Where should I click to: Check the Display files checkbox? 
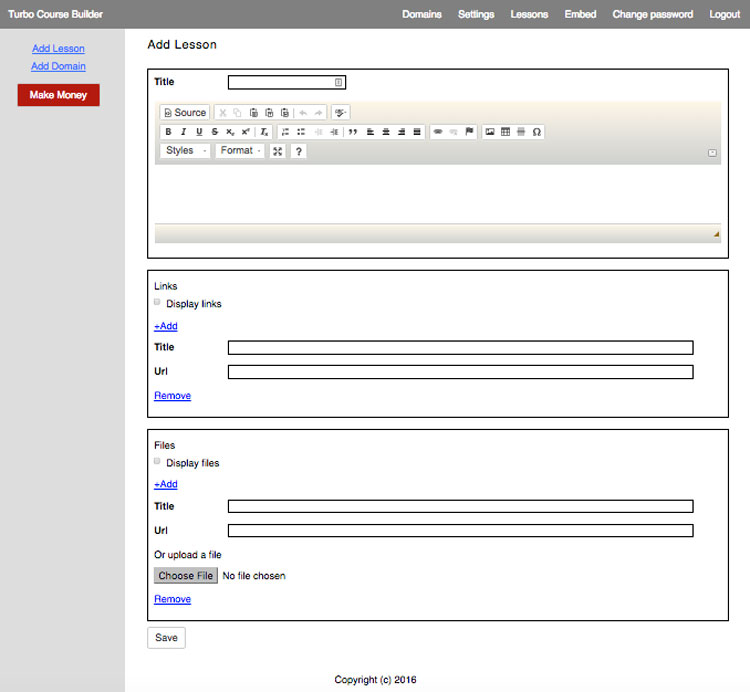(157, 461)
